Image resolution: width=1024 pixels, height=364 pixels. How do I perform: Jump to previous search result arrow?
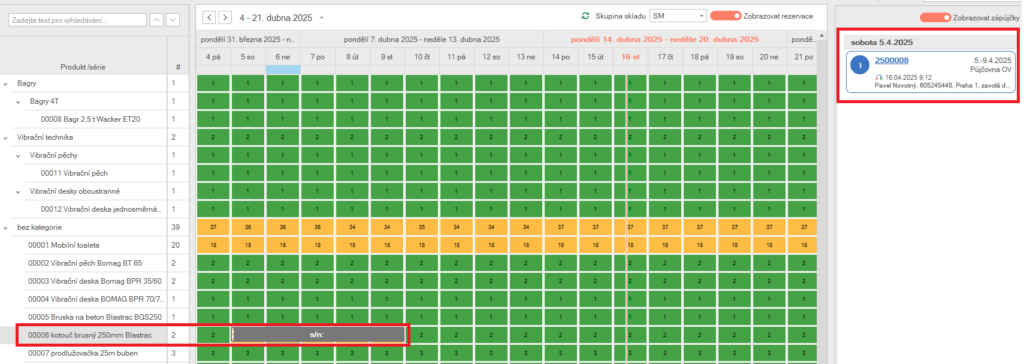(x=157, y=20)
